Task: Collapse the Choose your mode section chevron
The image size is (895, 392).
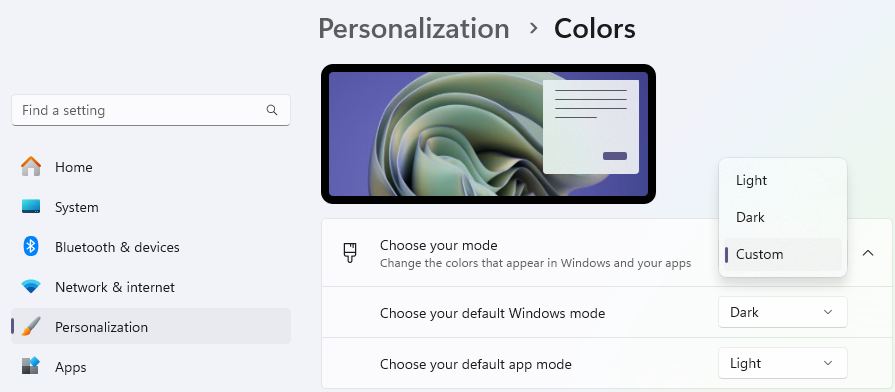Action: click(868, 253)
